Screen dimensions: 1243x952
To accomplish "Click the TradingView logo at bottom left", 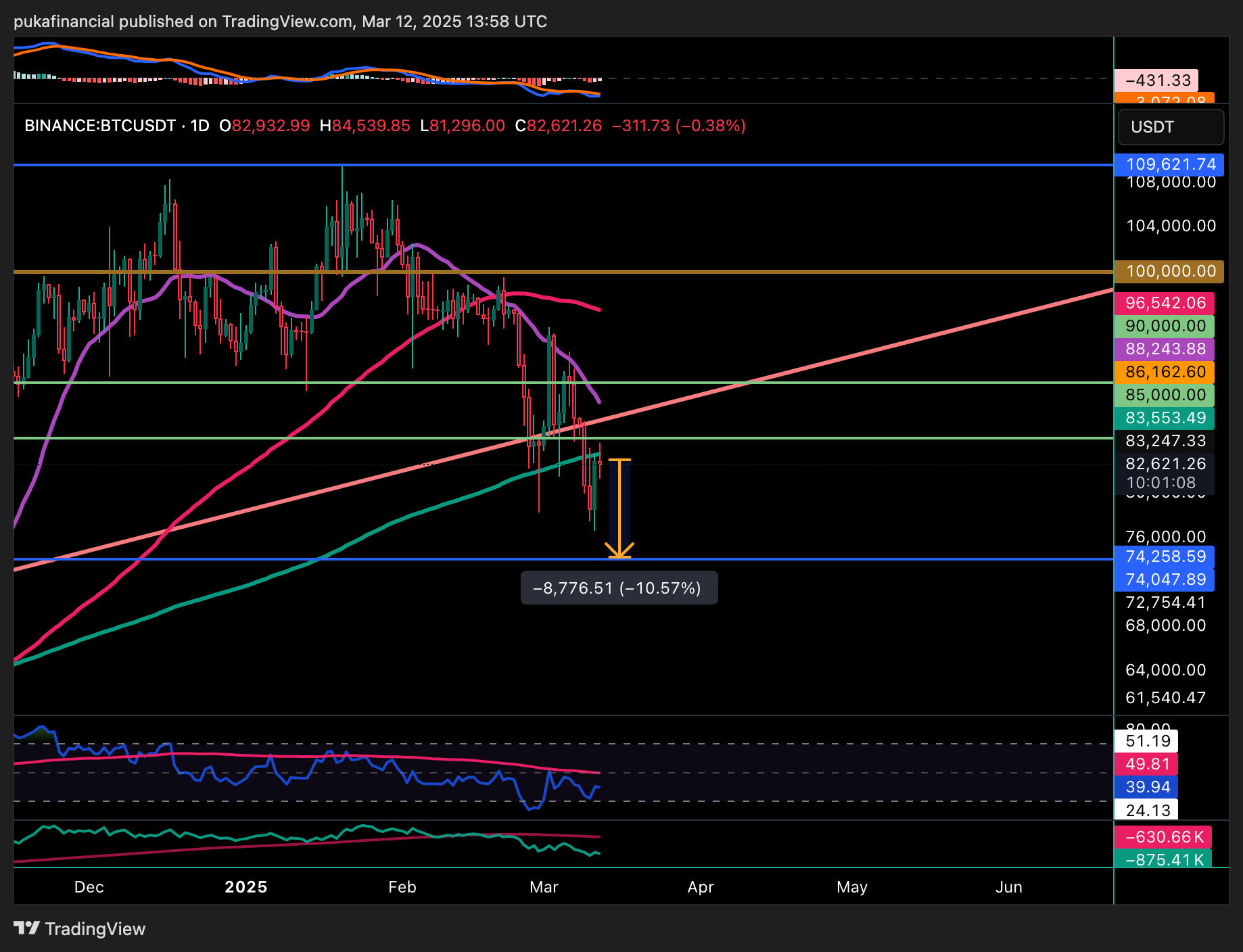I will 80,929.
